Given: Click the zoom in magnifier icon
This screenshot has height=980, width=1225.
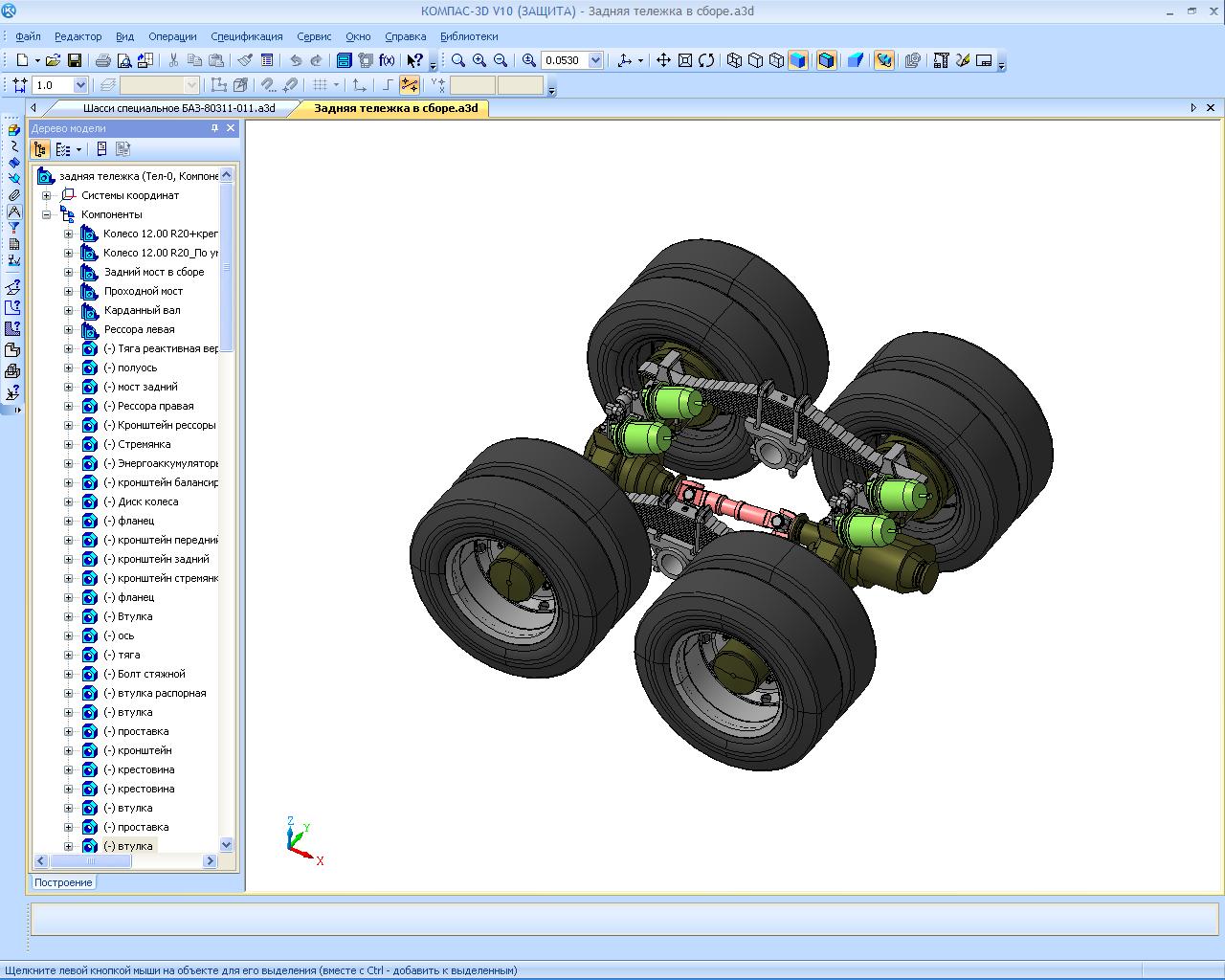Looking at the screenshot, I should (x=479, y=60).
